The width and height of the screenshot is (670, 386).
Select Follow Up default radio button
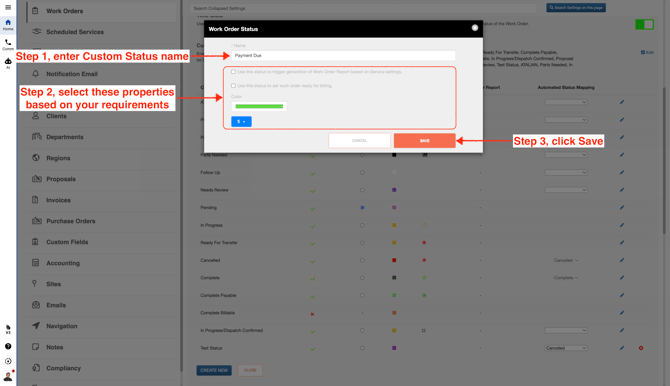362,173
